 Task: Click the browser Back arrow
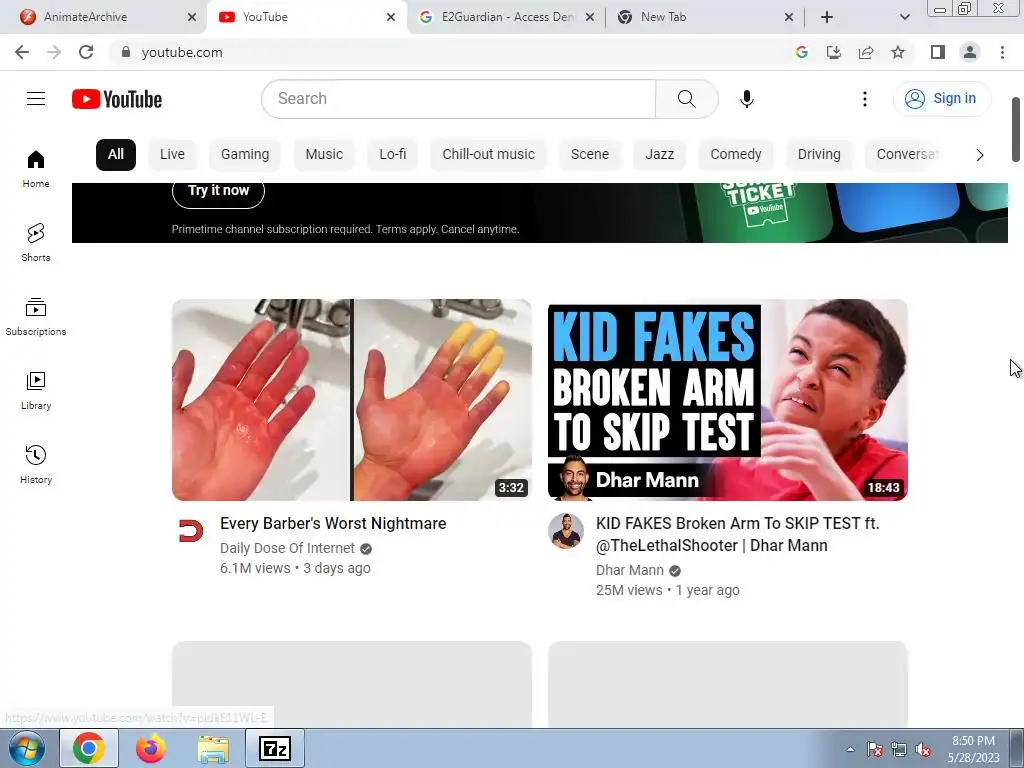click(x=22, y=52)
